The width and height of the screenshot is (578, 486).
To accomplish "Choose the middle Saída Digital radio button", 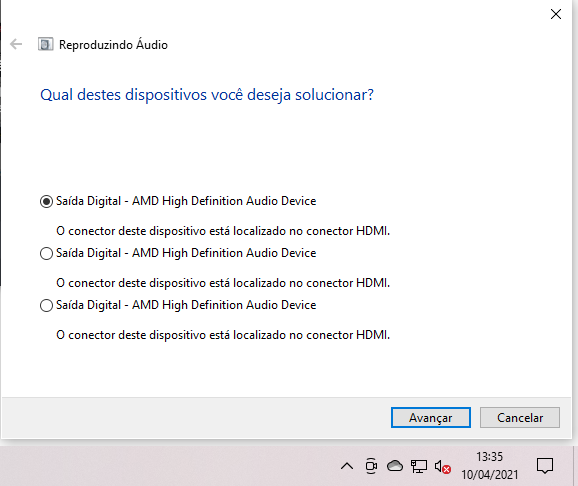I will 46,253.
